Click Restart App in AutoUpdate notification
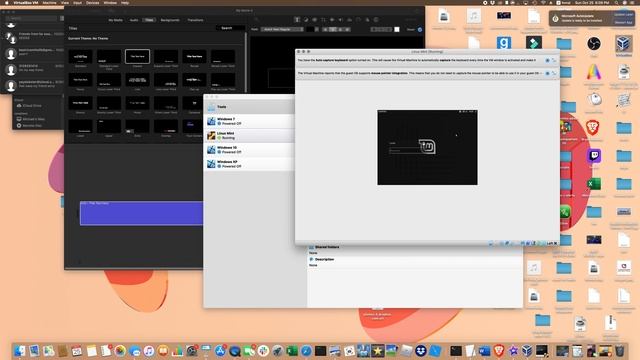The height and width of the screenshot is (360, 640). 623,22
